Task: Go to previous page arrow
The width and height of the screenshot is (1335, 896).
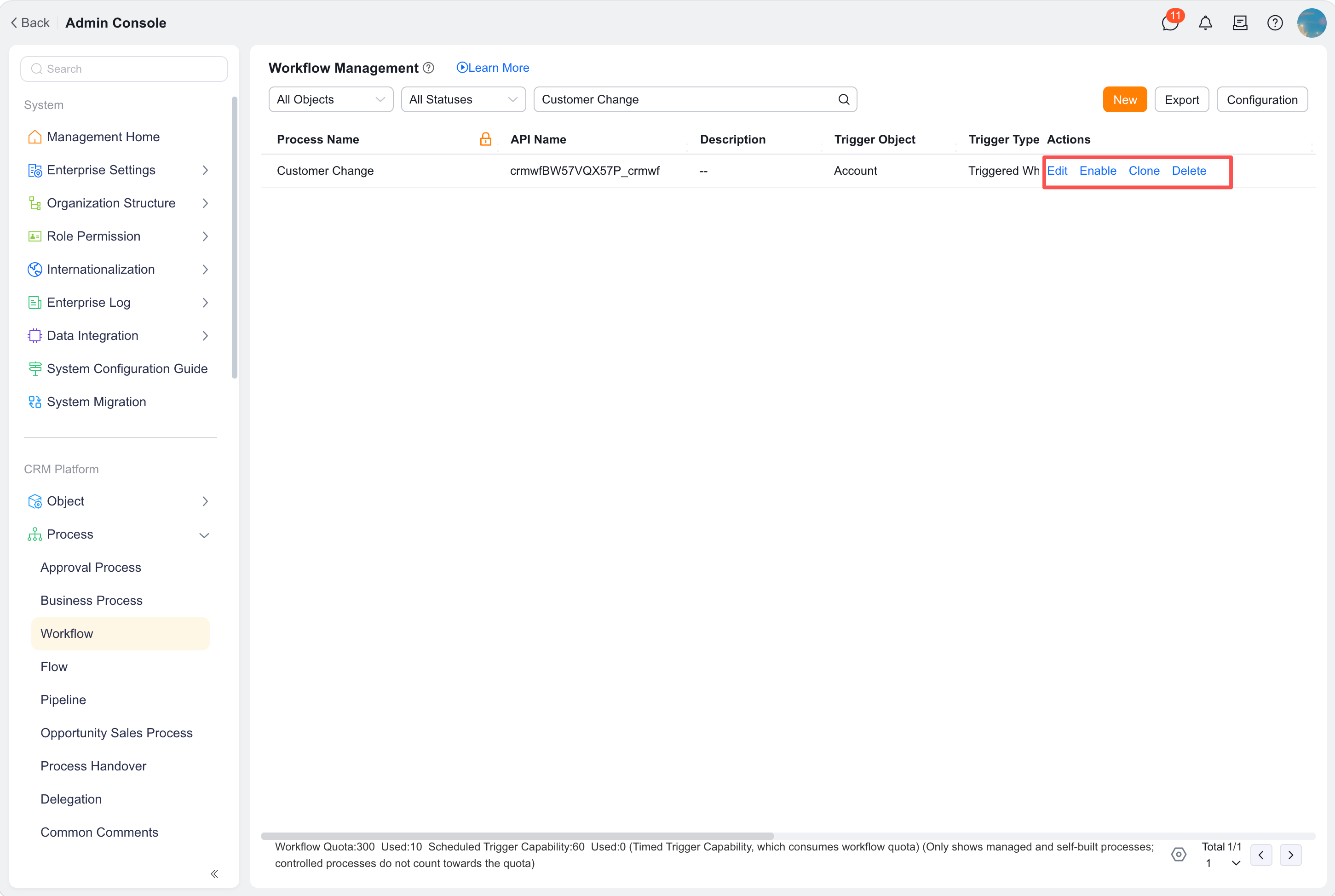Action: (x=1261, y=856)
